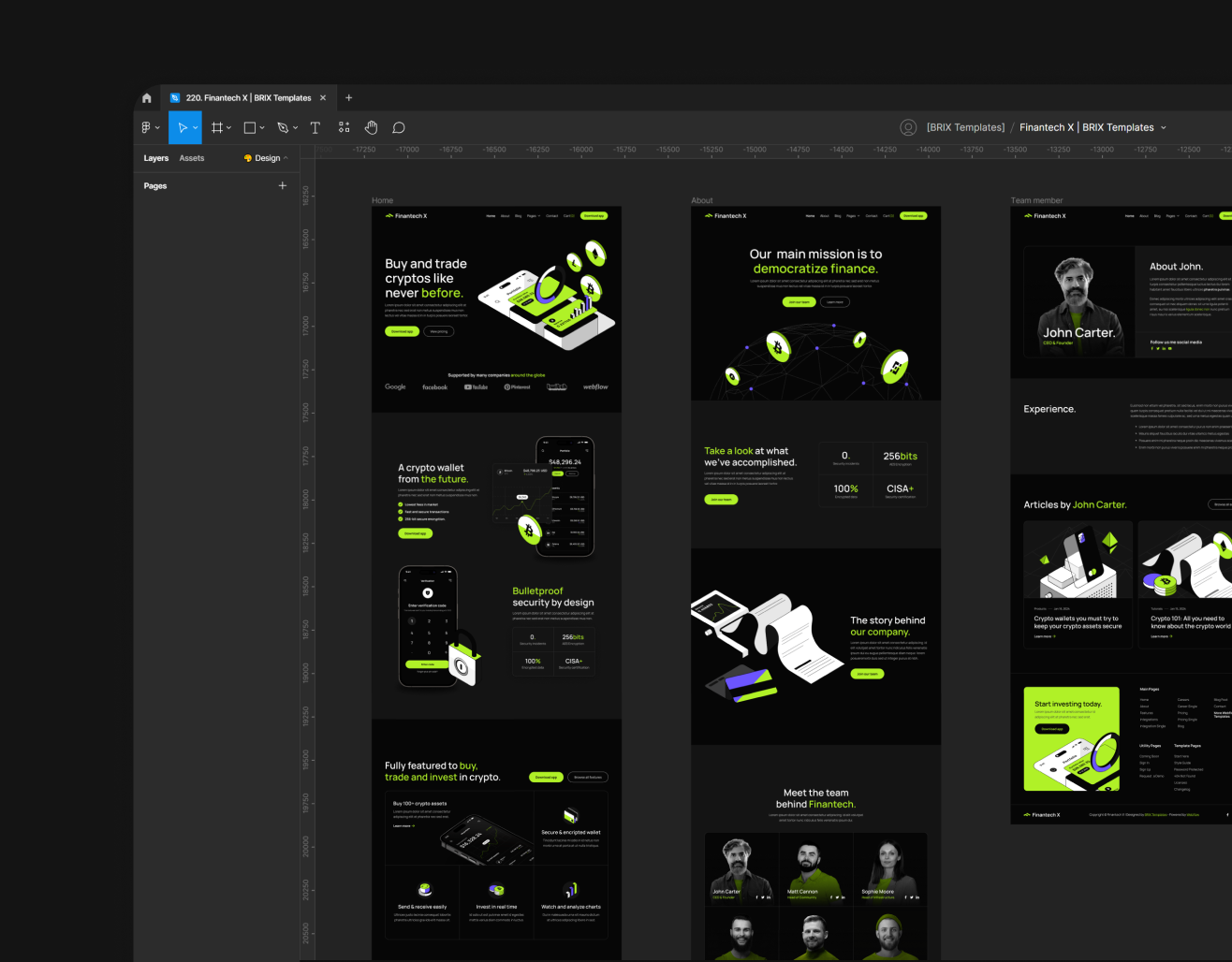Switch to the Assets tab
Image resolution: width=1232 pixels, height=962 pixels.
pos(192,158)
